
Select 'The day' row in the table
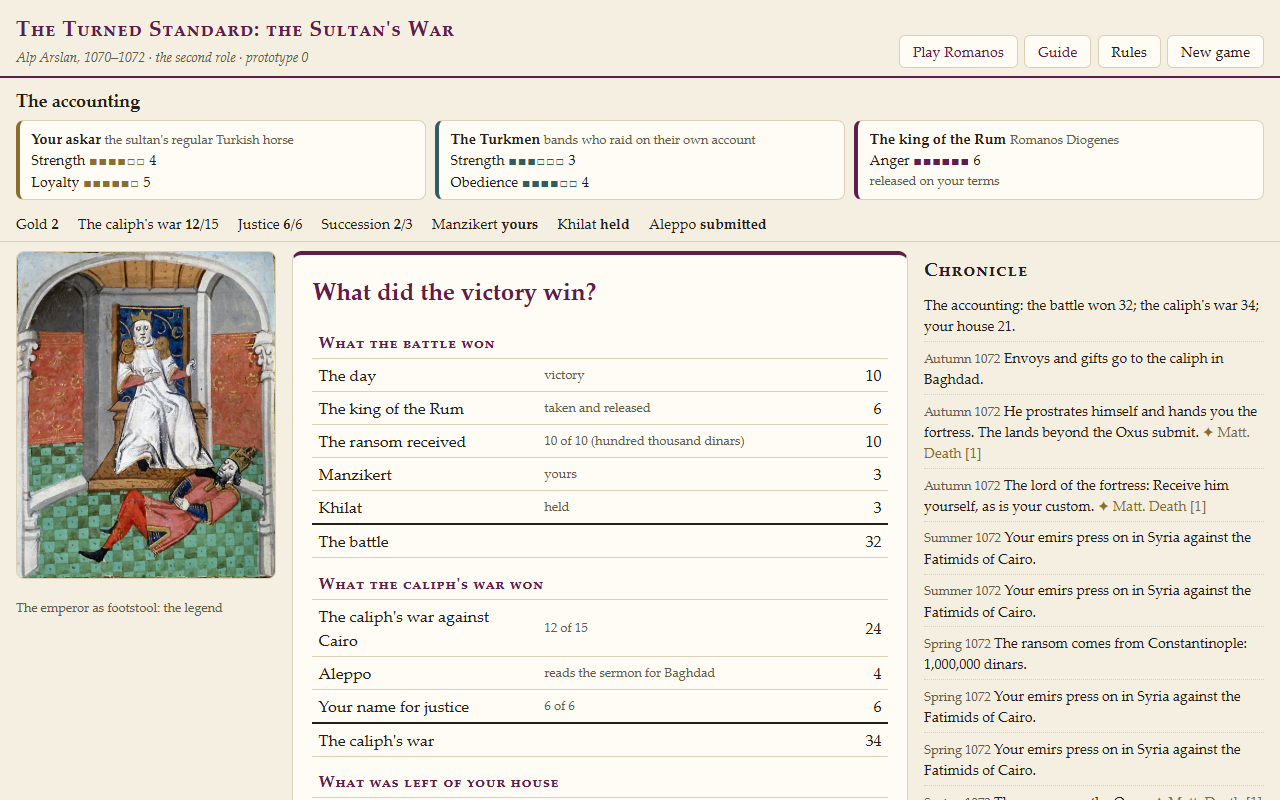(600, 376)
